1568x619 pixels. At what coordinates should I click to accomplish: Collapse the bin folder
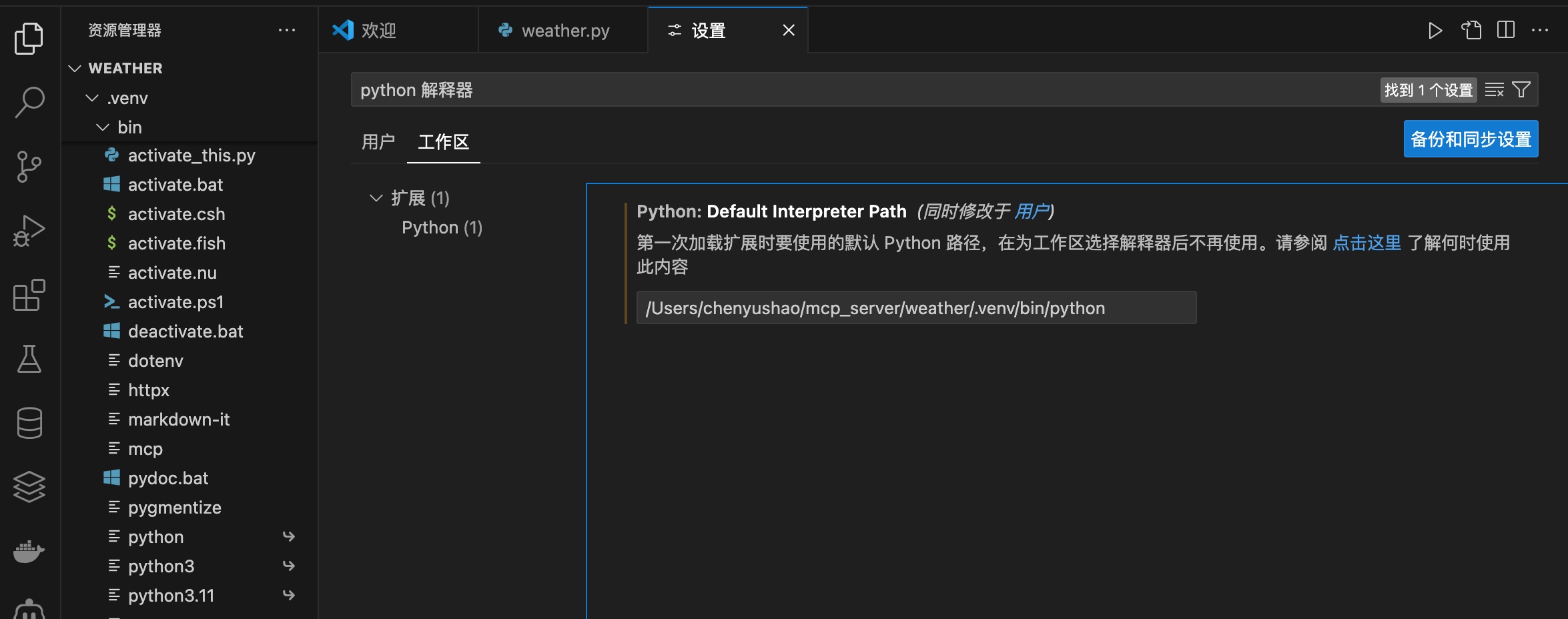click(103, 127)
